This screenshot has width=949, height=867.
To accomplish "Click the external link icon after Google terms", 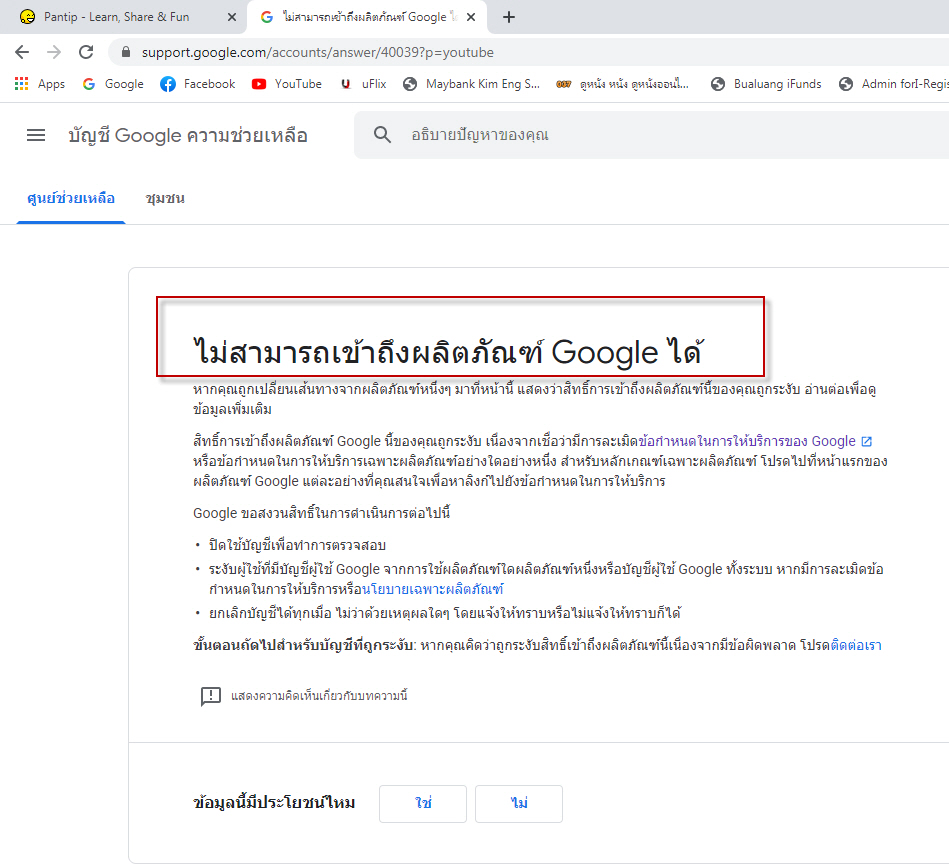I will tap(867, 441).
